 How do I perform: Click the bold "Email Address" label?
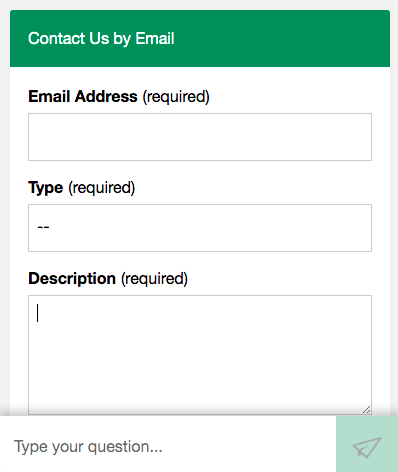[83, 97]
